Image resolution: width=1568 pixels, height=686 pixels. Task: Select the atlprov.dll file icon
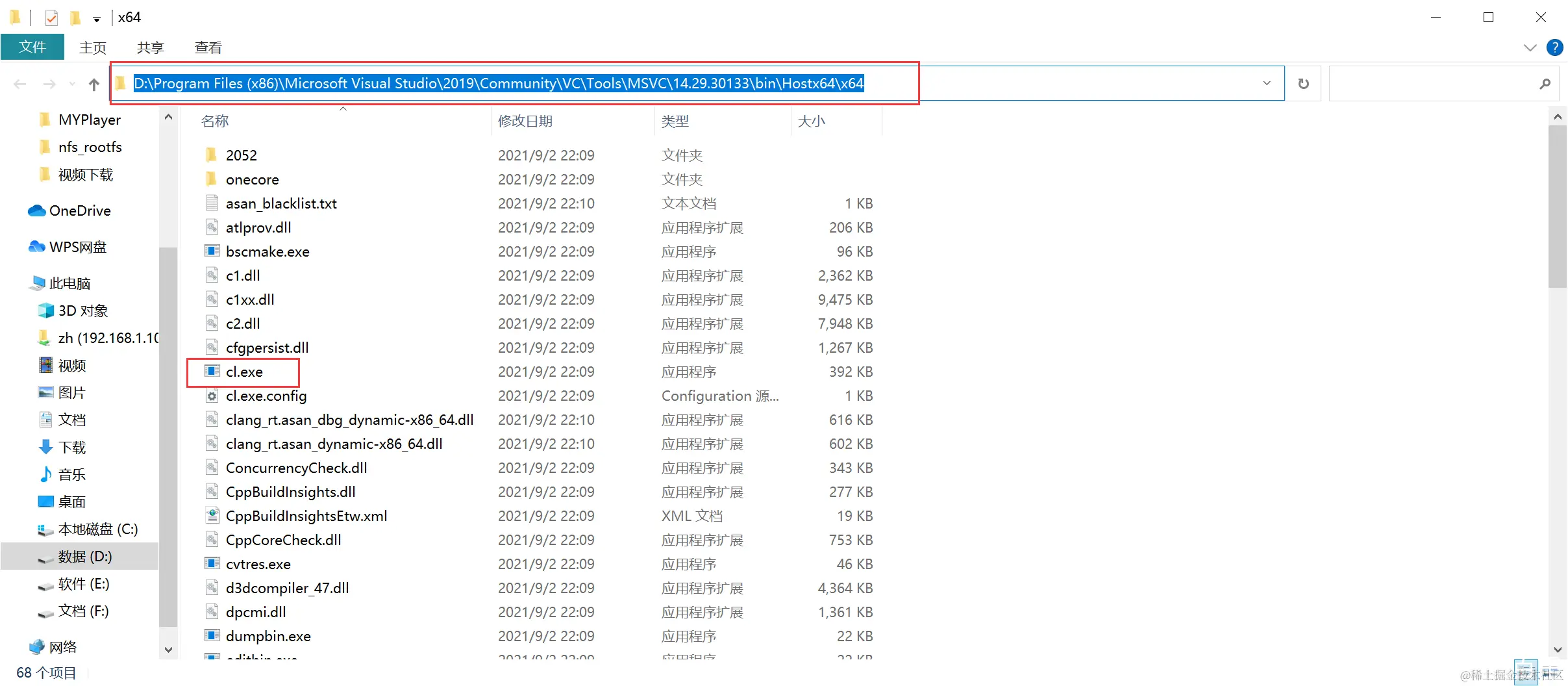tap(212, 227)
